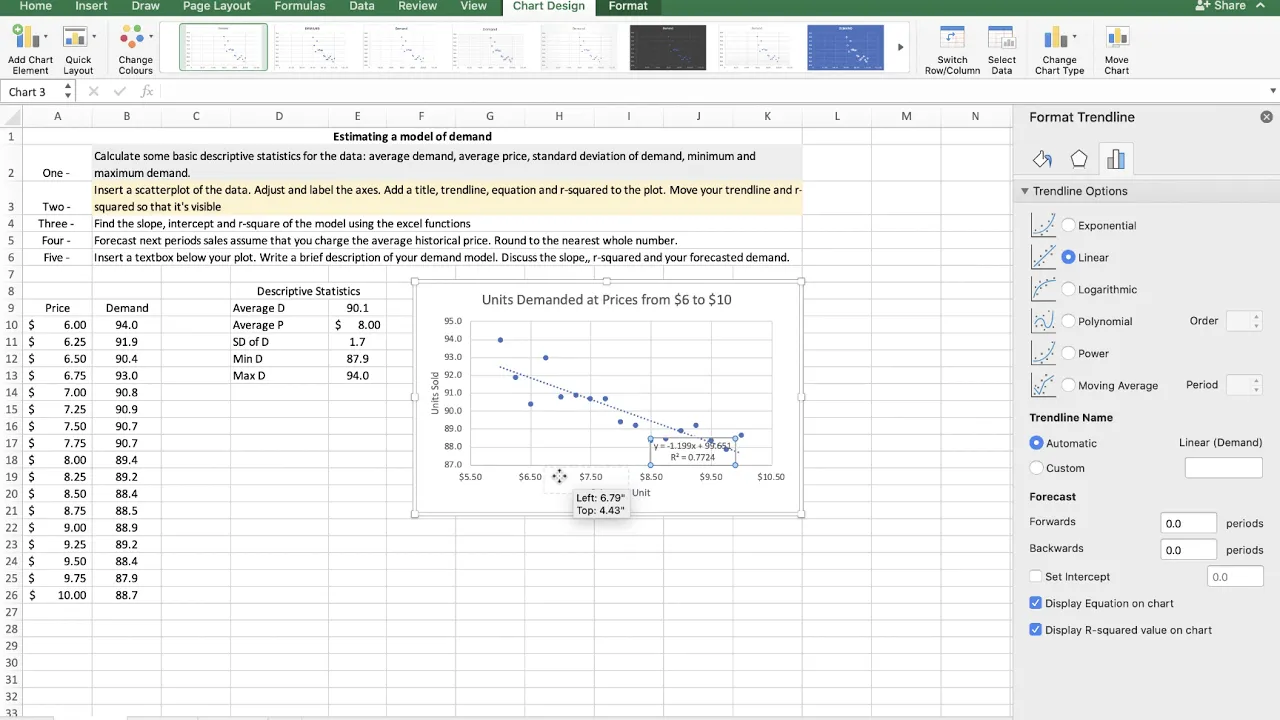Click the Change Colours icon

tap(131, 38)
